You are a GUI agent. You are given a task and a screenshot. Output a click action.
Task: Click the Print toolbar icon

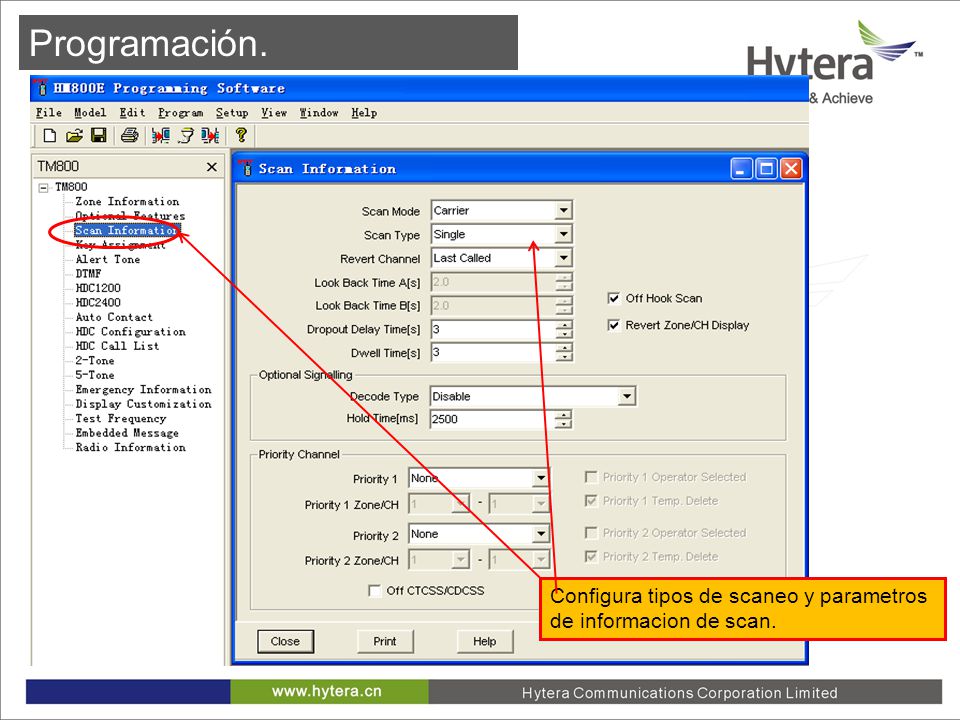[129, 135]
